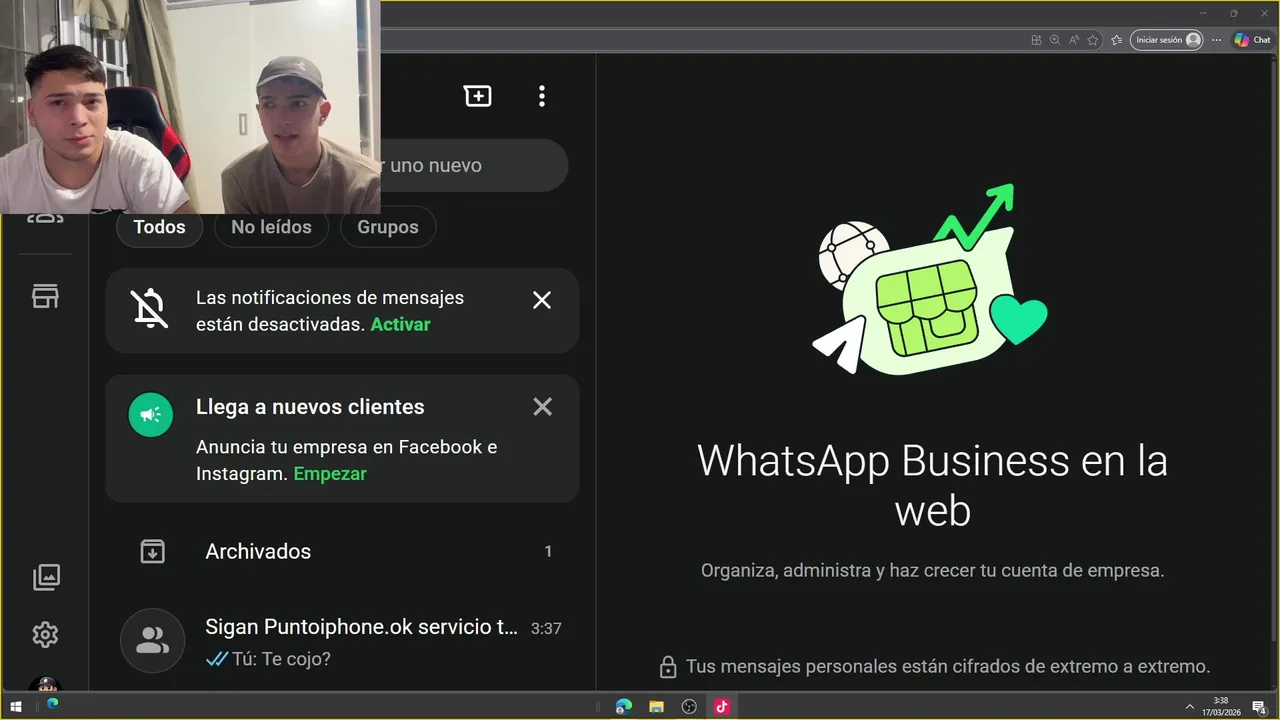Click the chat search input field

click(x=473, y=165)
